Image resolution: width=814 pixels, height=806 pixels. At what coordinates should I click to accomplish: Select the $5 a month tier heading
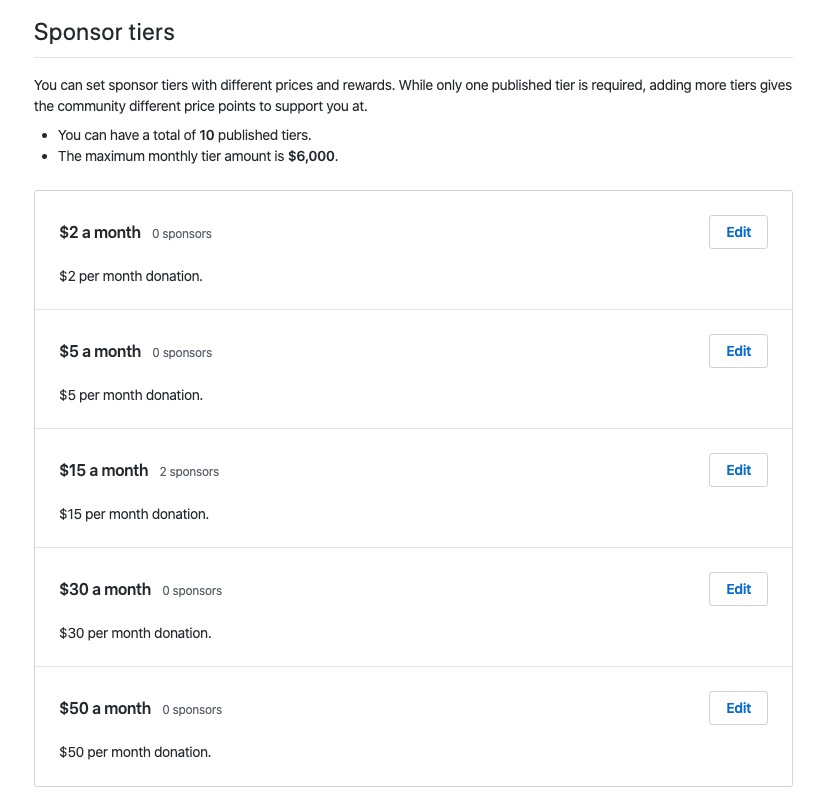[100, 352]
